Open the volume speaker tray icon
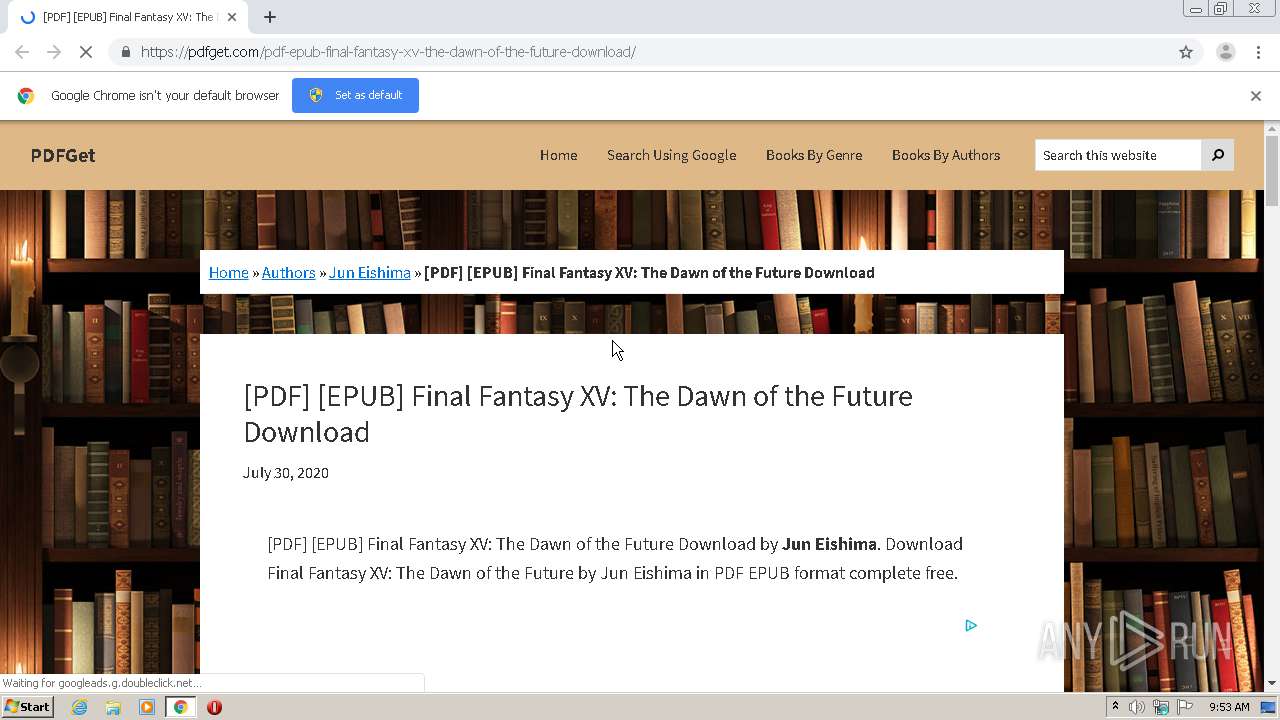The height and width of the screenshot is (720, 1280). click(x=1137, y=707)
